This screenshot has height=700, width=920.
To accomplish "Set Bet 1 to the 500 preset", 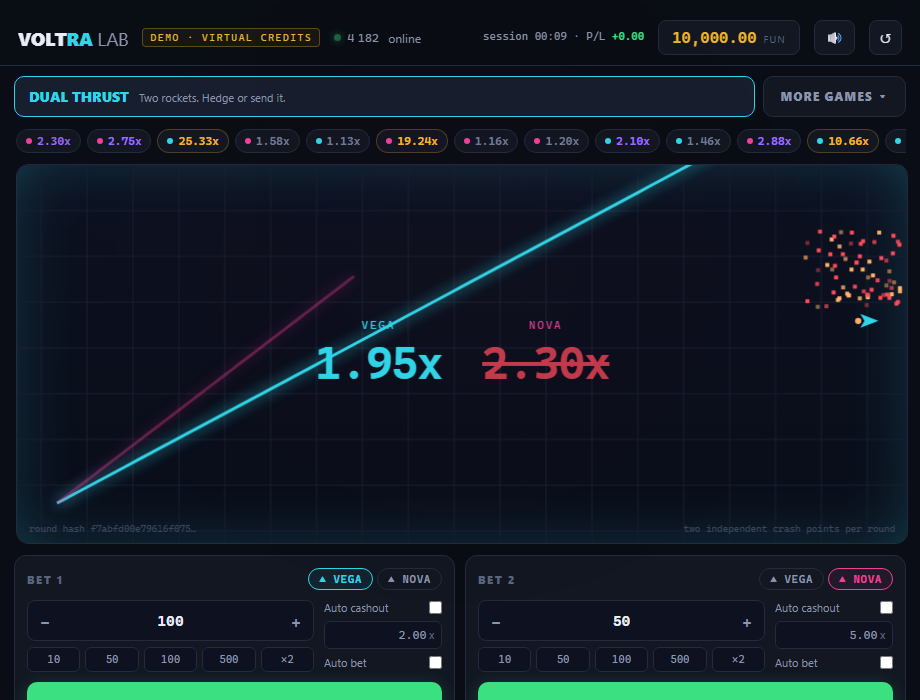I will [229, 660].
